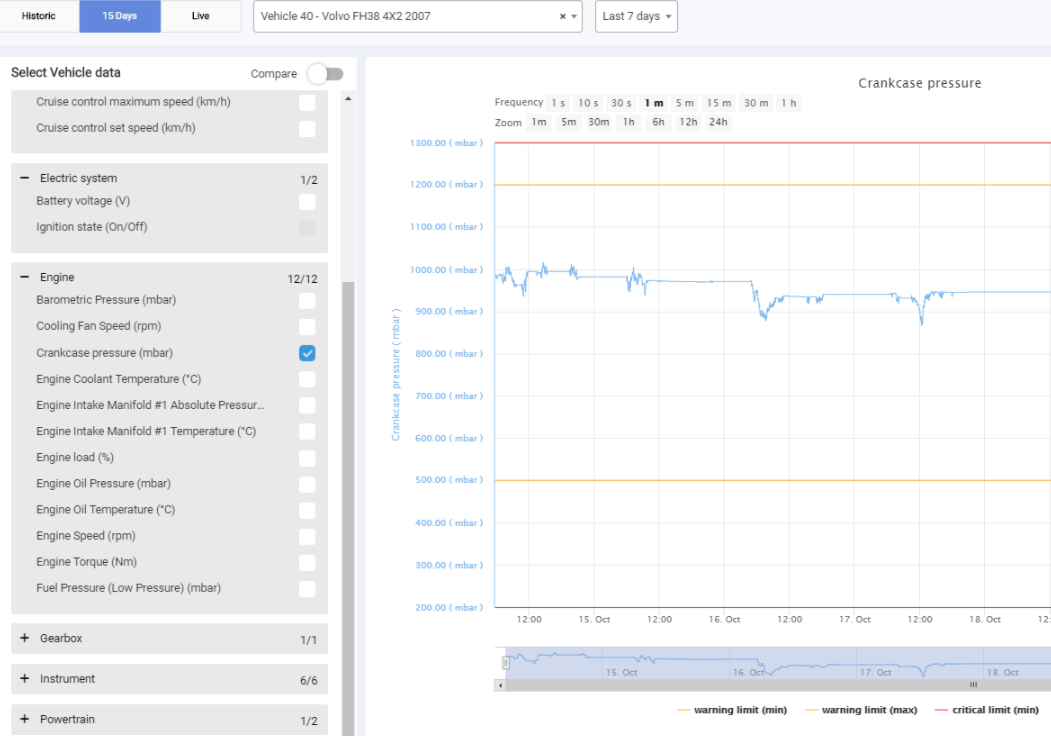
Task: Check the Engine Speed checkbox
Action: click(x=307, y=537)
